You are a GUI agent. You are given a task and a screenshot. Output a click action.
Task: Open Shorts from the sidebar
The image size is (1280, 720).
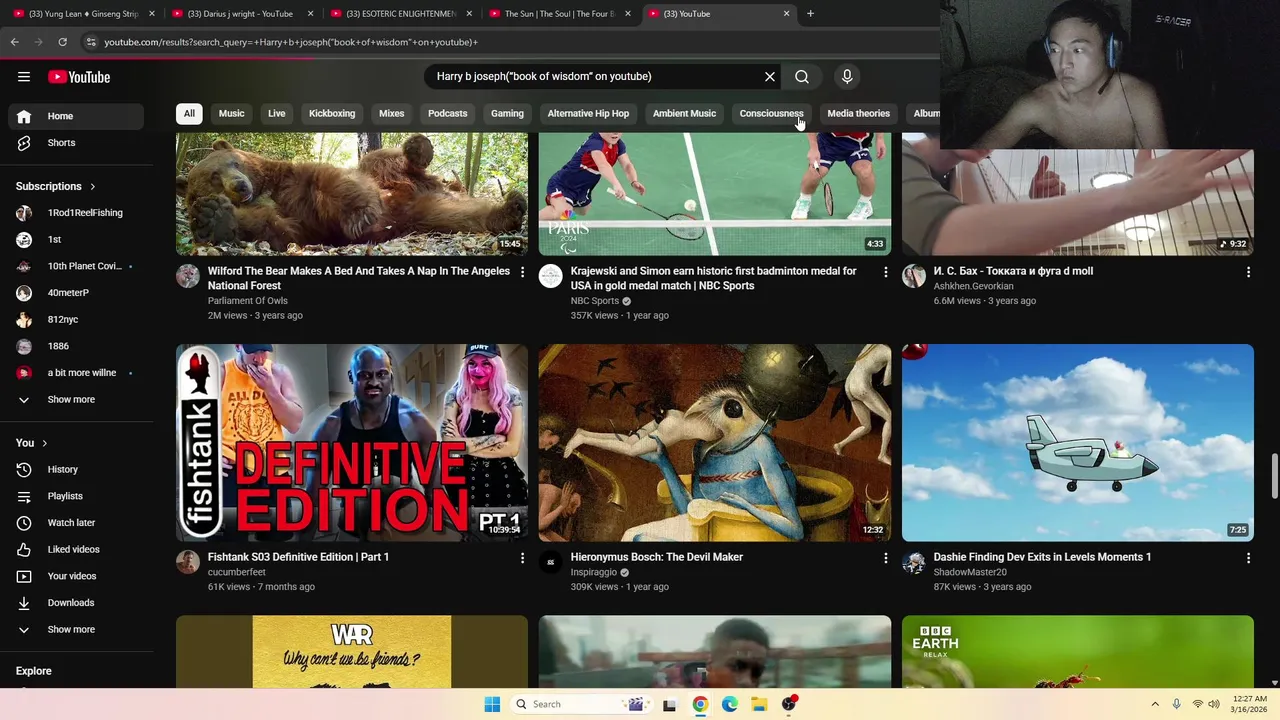[x=76, y=143]
